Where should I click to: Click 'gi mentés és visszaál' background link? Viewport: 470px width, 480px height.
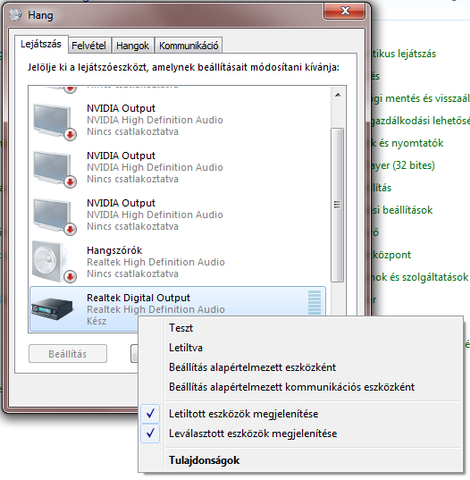[421, 99]
